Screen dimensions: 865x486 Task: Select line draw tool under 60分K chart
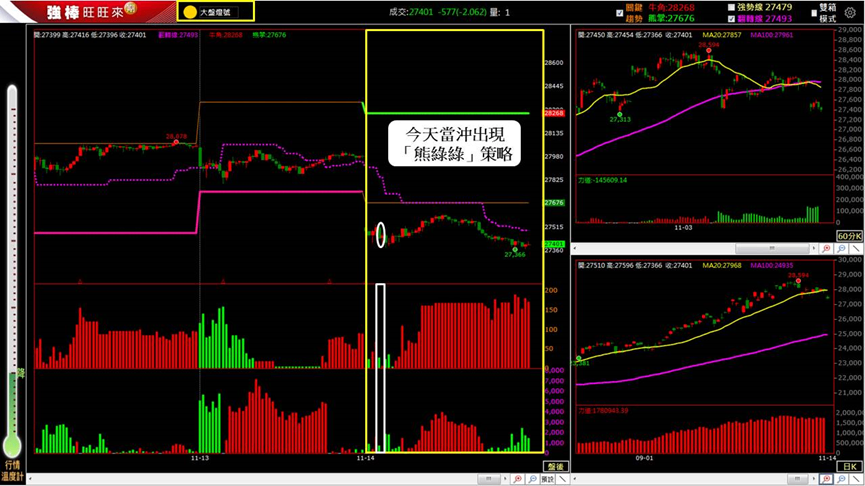[x=856, y=249]
